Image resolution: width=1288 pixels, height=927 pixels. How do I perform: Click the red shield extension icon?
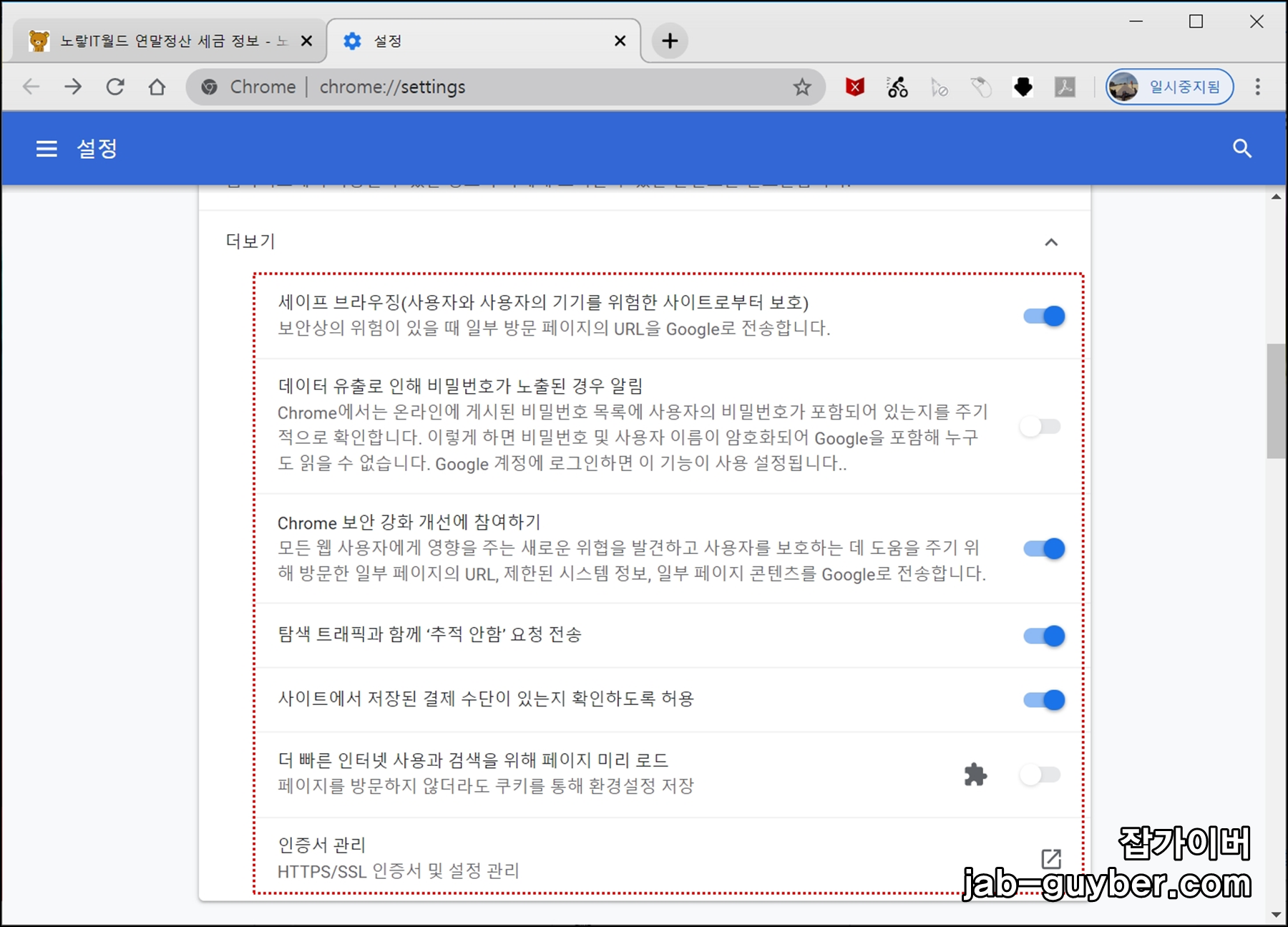coord(854,87)
